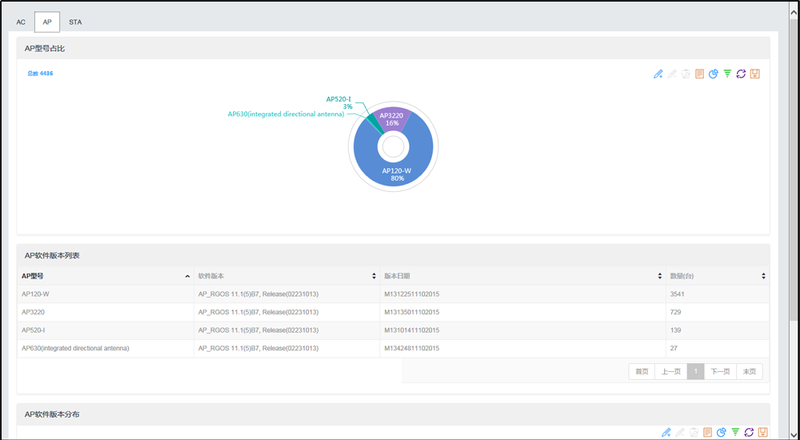Click purple restore/refresh icon in AP型号占比 panel
Image resolution: width=800 pixels, height=440 pixels.
pos(742,74)
